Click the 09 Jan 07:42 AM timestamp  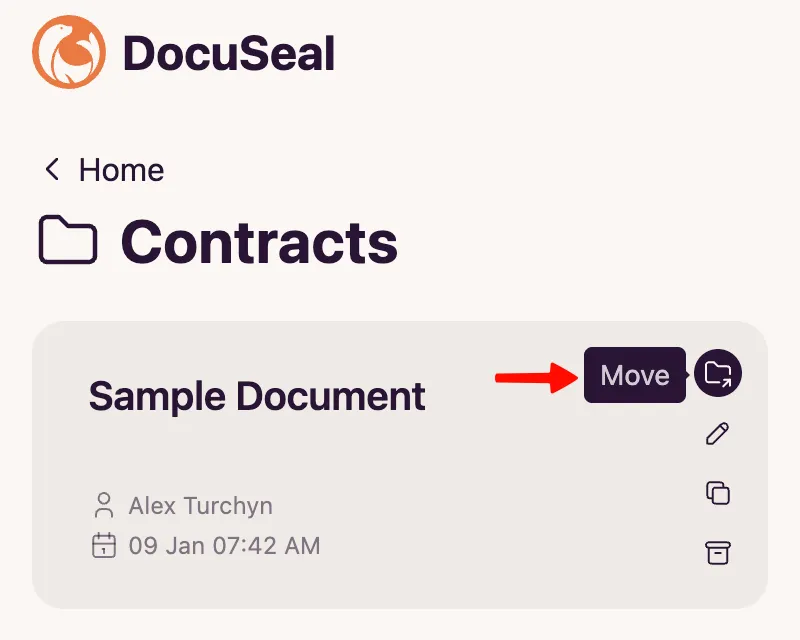pos(224,546)
